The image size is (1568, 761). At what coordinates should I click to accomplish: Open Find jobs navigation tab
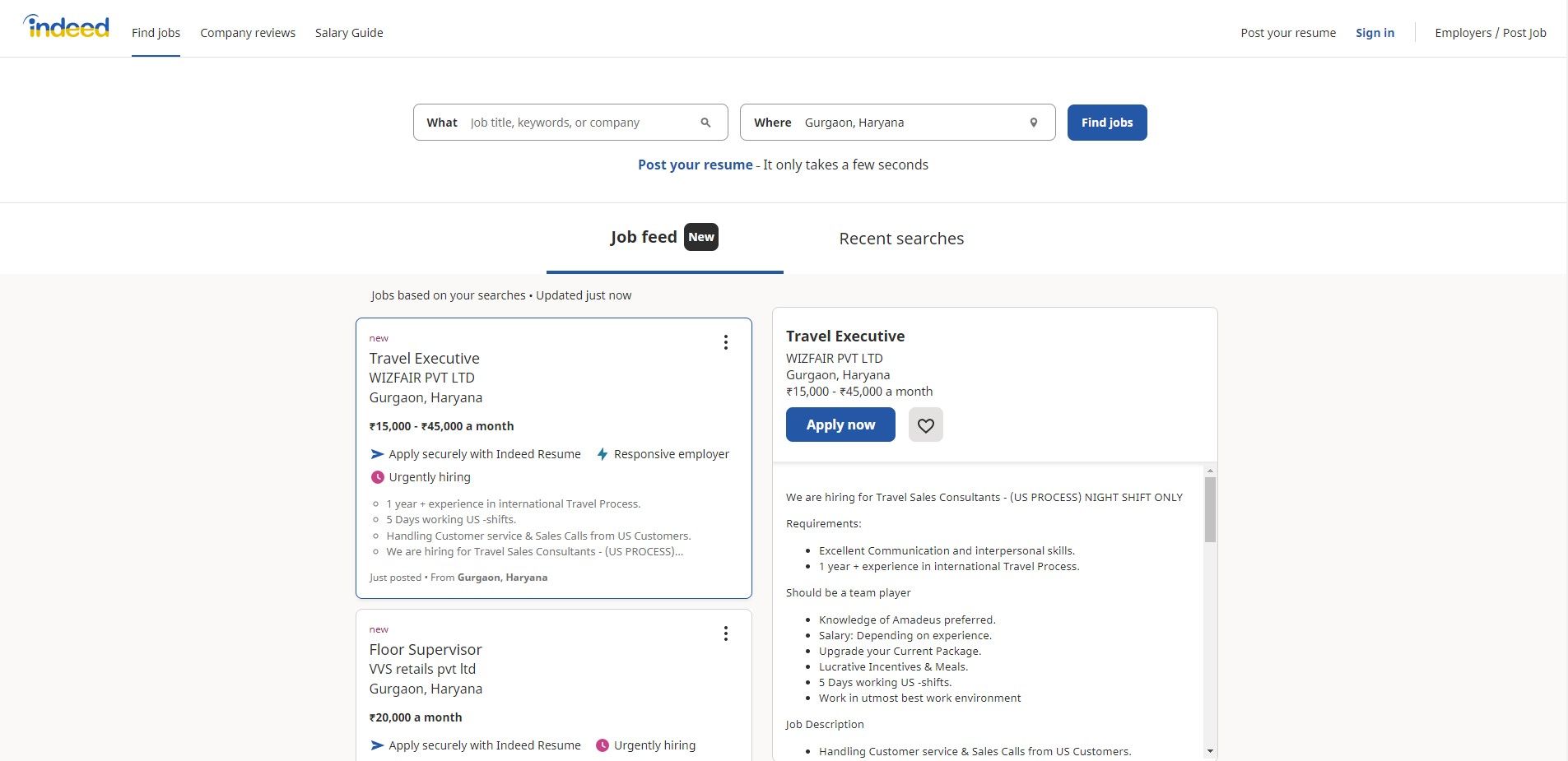tap(156, 33)
